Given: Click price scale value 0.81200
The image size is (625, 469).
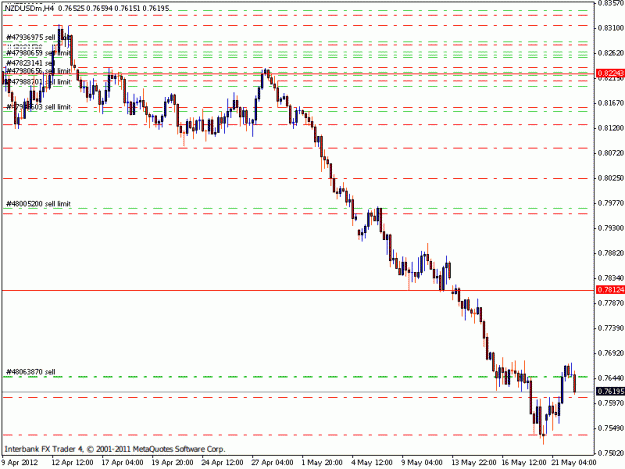Looking at the screenshot, I should click(611, 128).
